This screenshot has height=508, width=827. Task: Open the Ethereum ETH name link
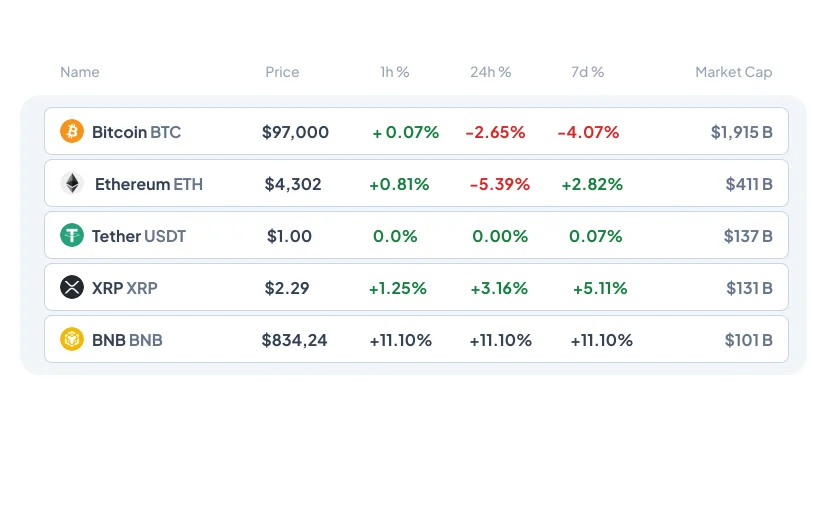coord(148,184)
